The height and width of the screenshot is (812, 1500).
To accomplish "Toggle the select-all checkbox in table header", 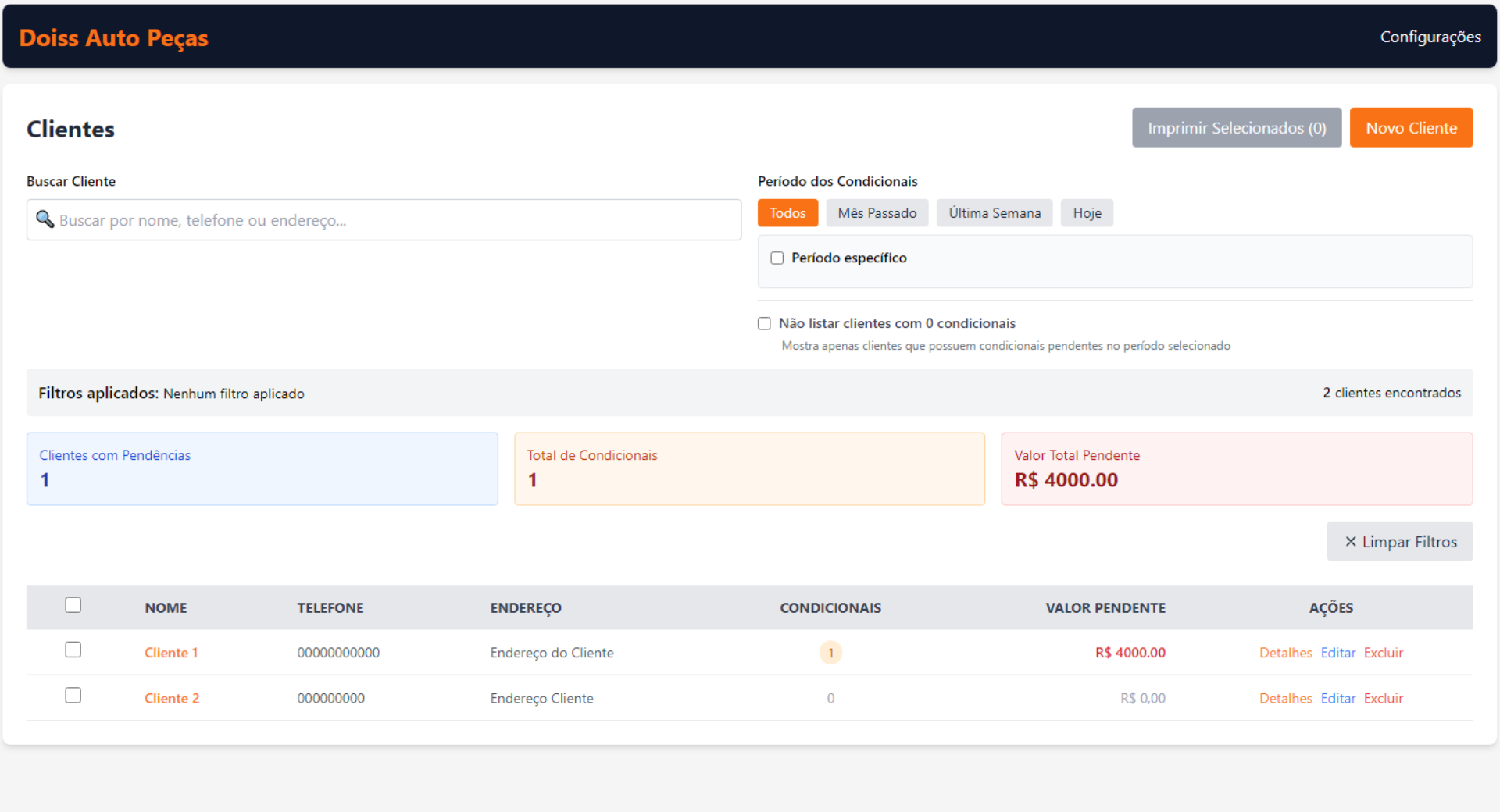I will tap(73, 605).
